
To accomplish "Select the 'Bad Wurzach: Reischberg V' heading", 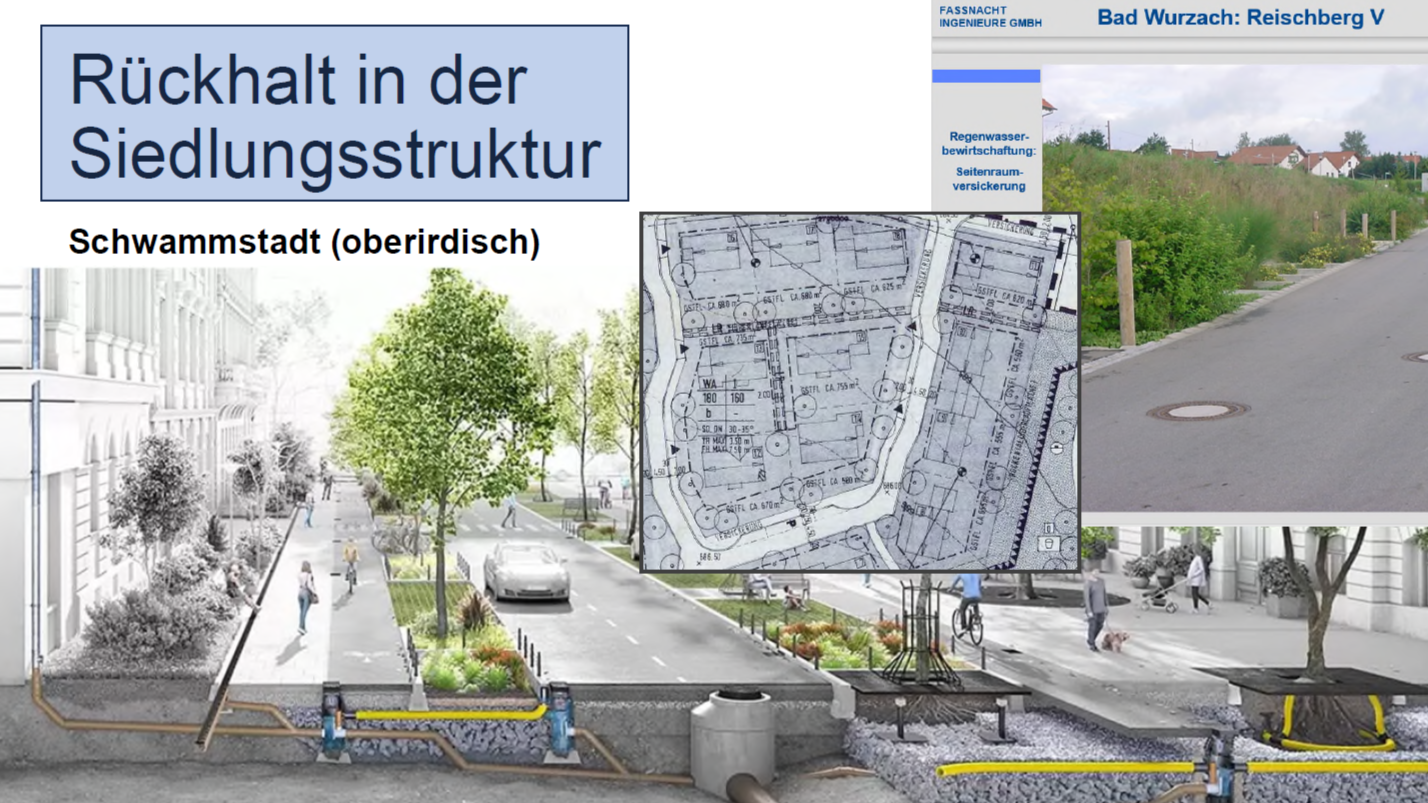I will coord(1240,18).
